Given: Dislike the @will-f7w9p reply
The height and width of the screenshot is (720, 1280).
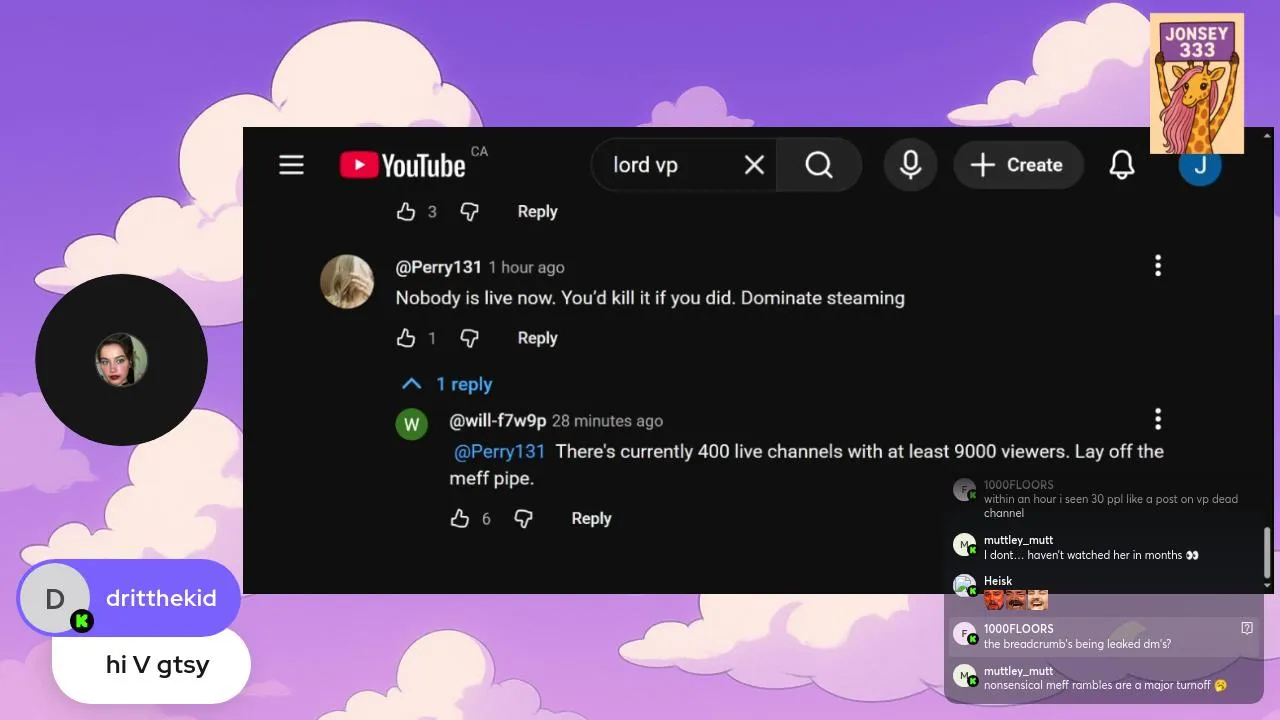Looking at the screenshot, I should coord(523,518).
